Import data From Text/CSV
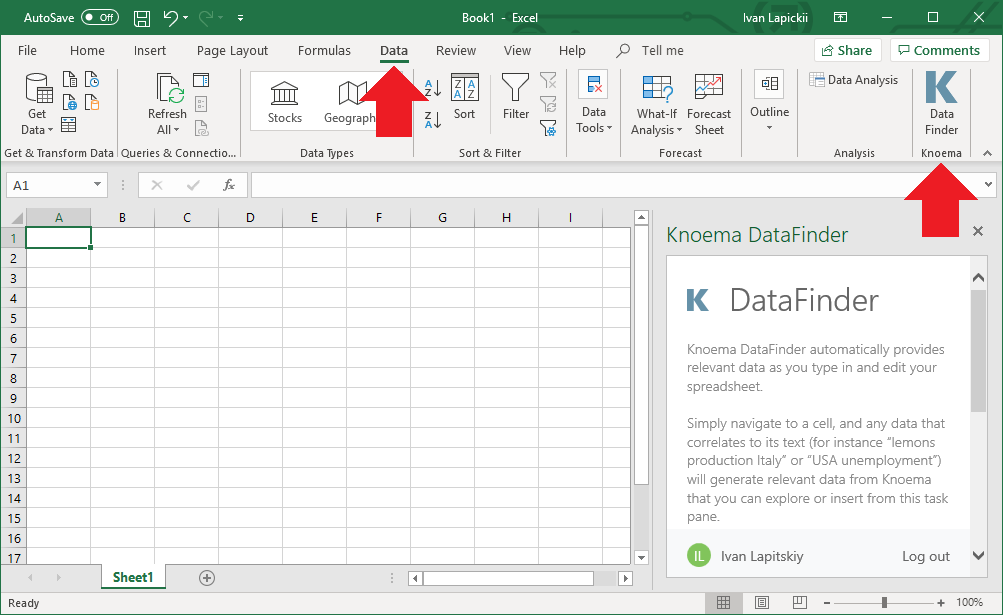The image size is (1003, 615). pyautogui.click(x=70, y=80)
